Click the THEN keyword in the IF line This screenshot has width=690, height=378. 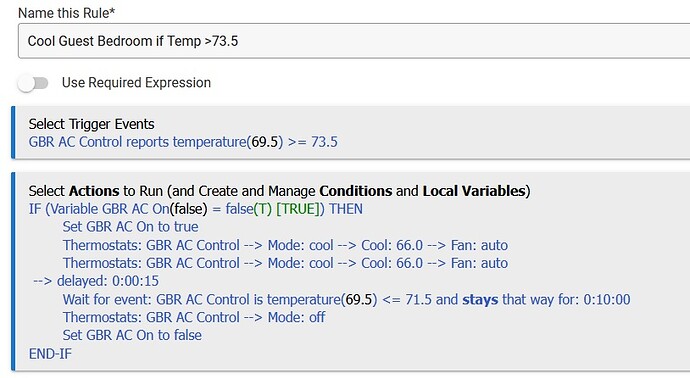click(x=346, y=209)
